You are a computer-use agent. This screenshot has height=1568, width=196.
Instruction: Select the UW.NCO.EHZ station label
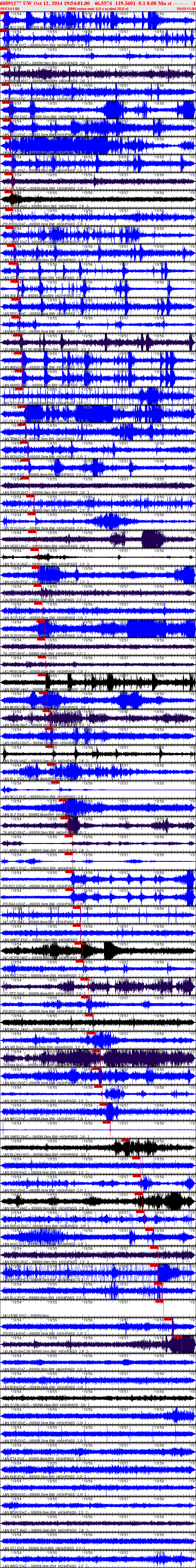[14, 797]
